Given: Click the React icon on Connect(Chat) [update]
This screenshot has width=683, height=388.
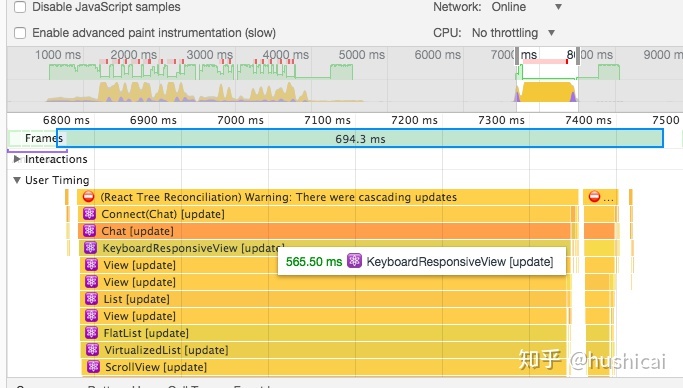Looking at the screenshot, I should coord(89,214).
